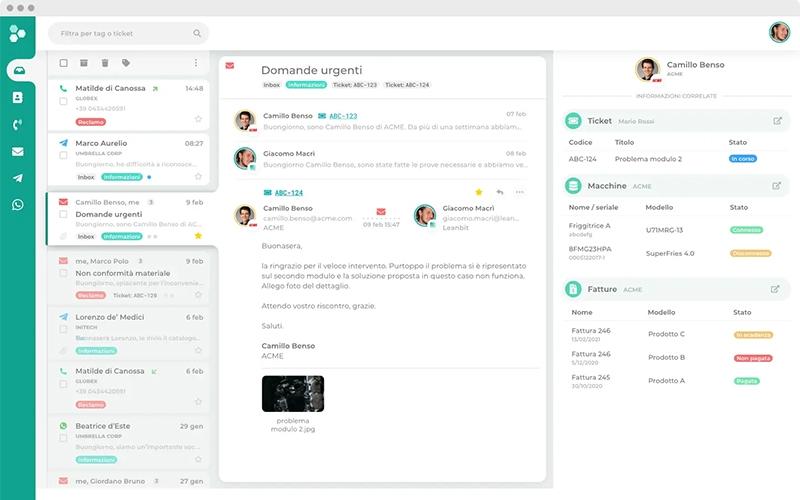Click the archive icon in list toolbar
The height and width of the screenshot is (500, 800).
84,63
